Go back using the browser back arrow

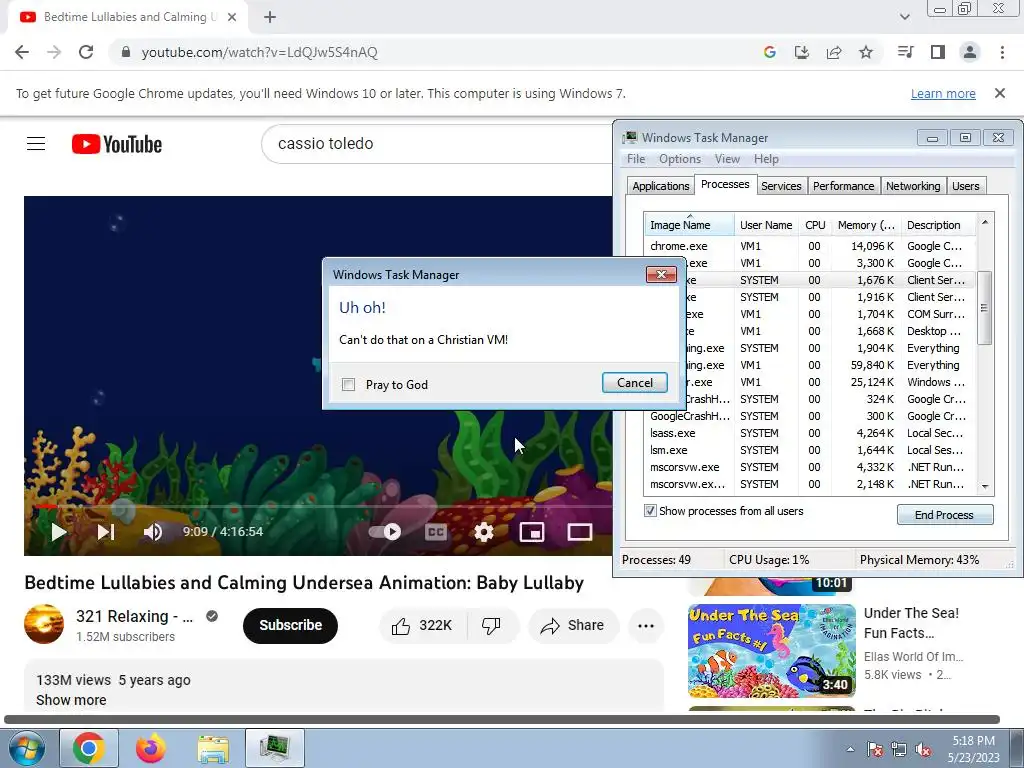pos(22,52)
